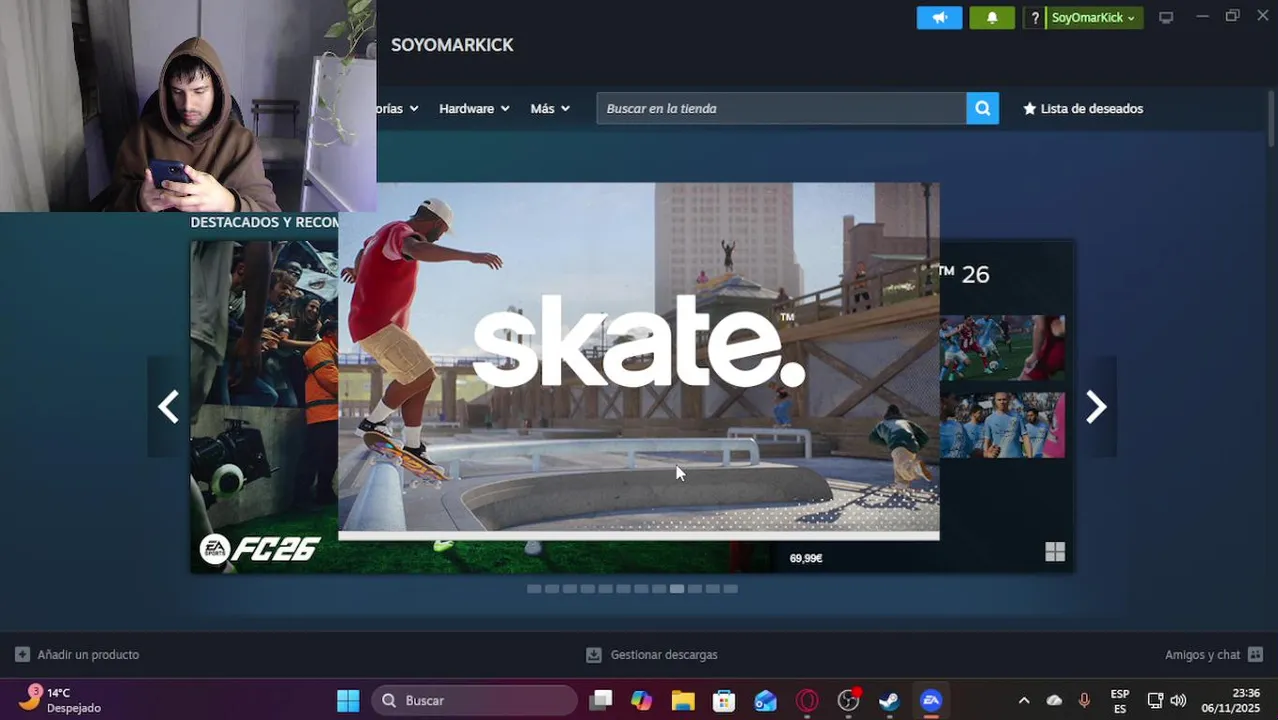View the lower FC 26 screenshot thumbnail
The width and height of the screenshot is (1278, 720).
point(1002,425)
